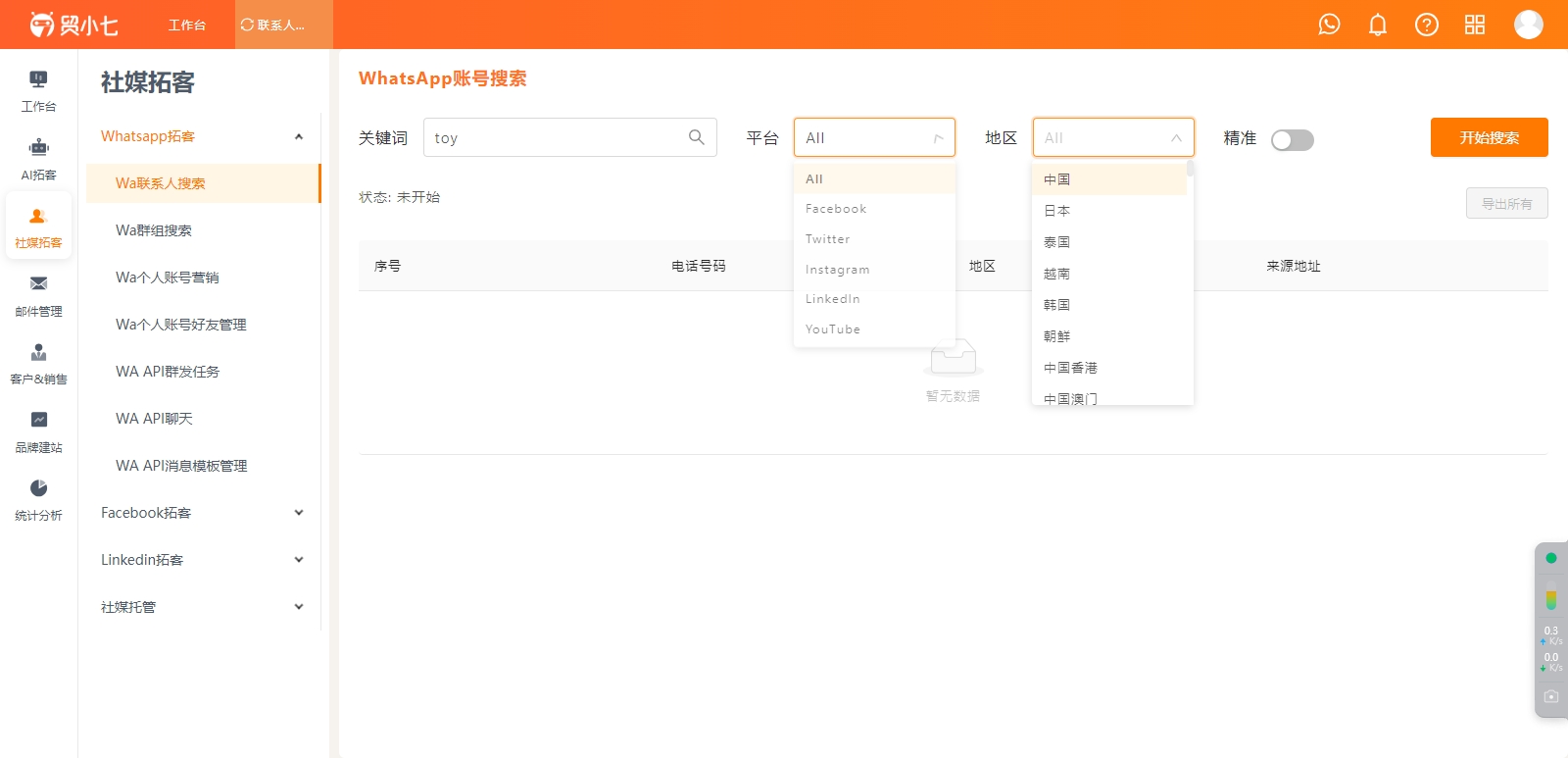
Task: Click the 开始搜索 button
Action: (1490, 137)
